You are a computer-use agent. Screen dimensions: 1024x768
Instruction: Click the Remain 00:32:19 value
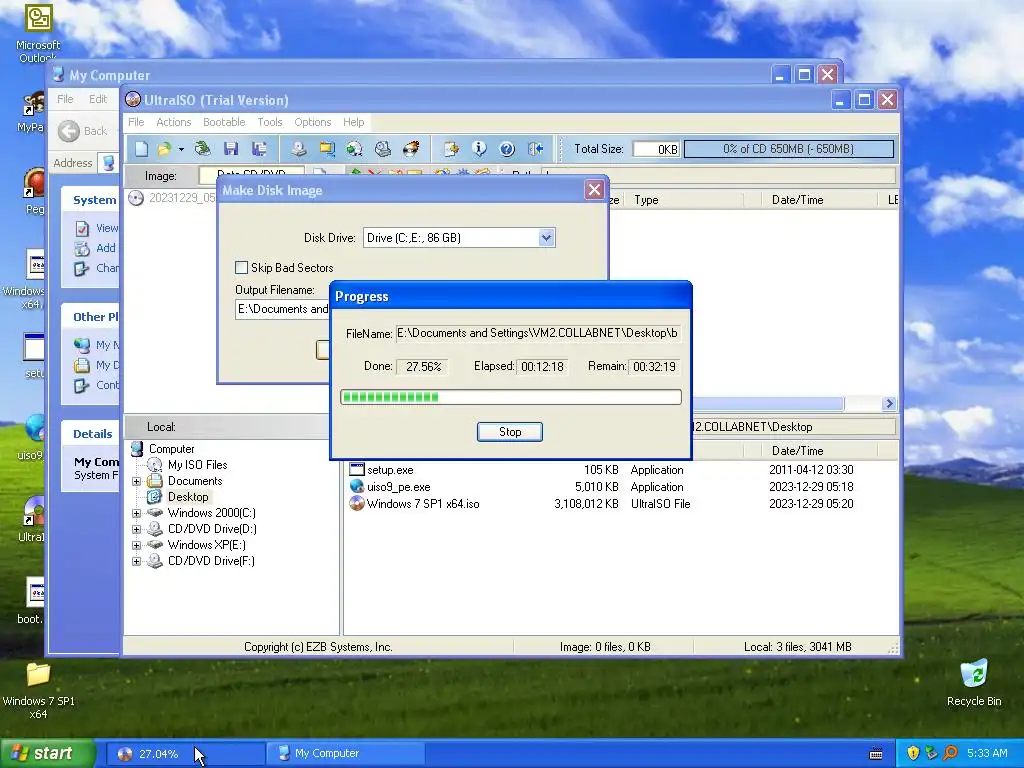(x=654, y=367)
